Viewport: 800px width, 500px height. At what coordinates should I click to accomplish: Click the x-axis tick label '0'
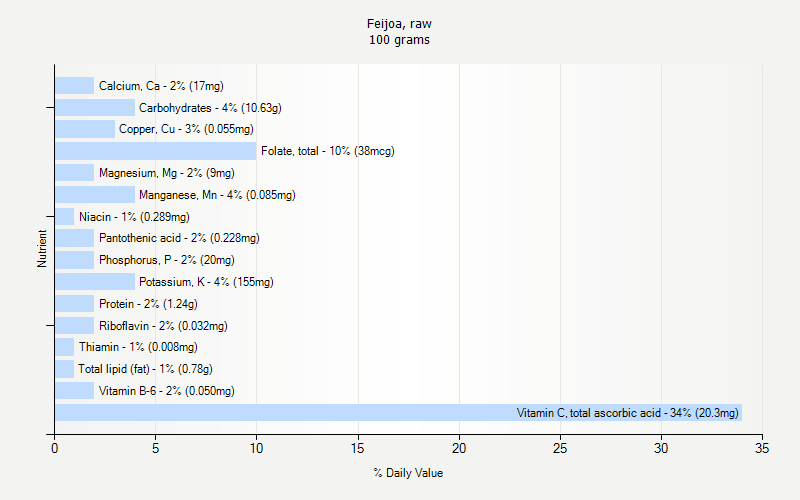(x=55, y=448)
